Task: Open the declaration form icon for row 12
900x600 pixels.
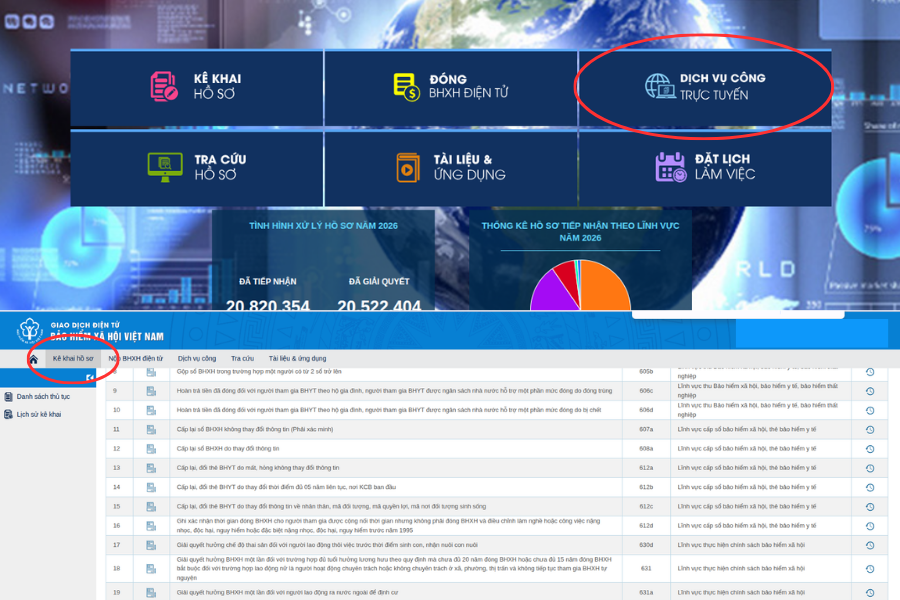Action: click(x=151, y=449)
